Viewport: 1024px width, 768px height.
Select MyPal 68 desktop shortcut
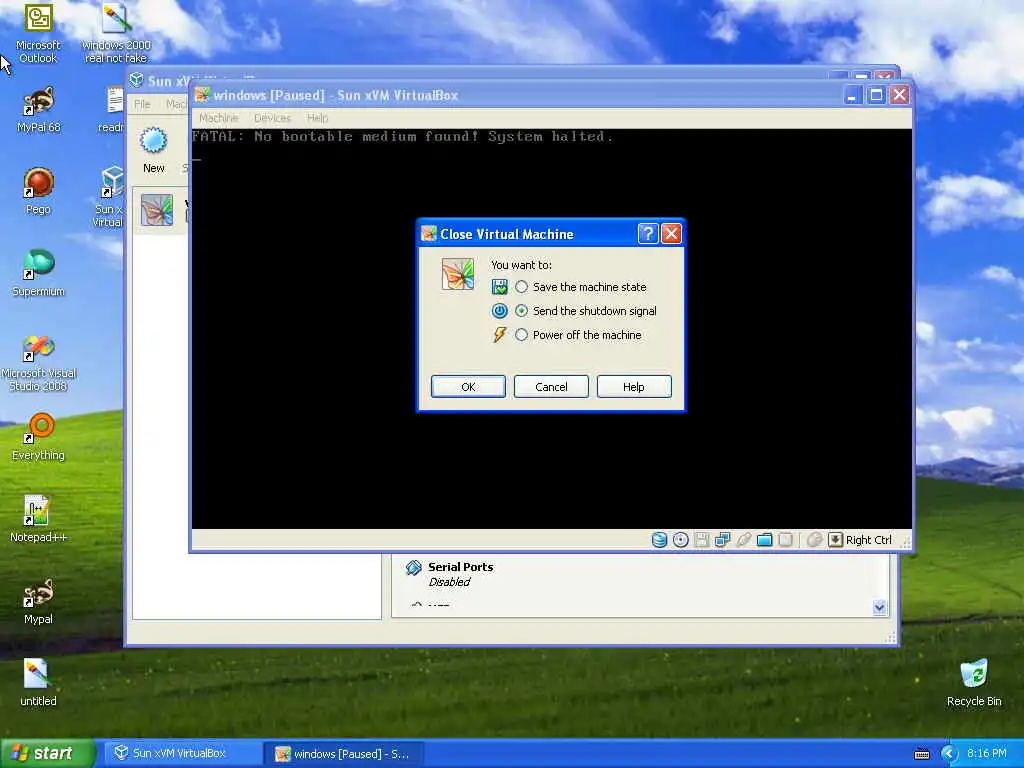point(39,109)
